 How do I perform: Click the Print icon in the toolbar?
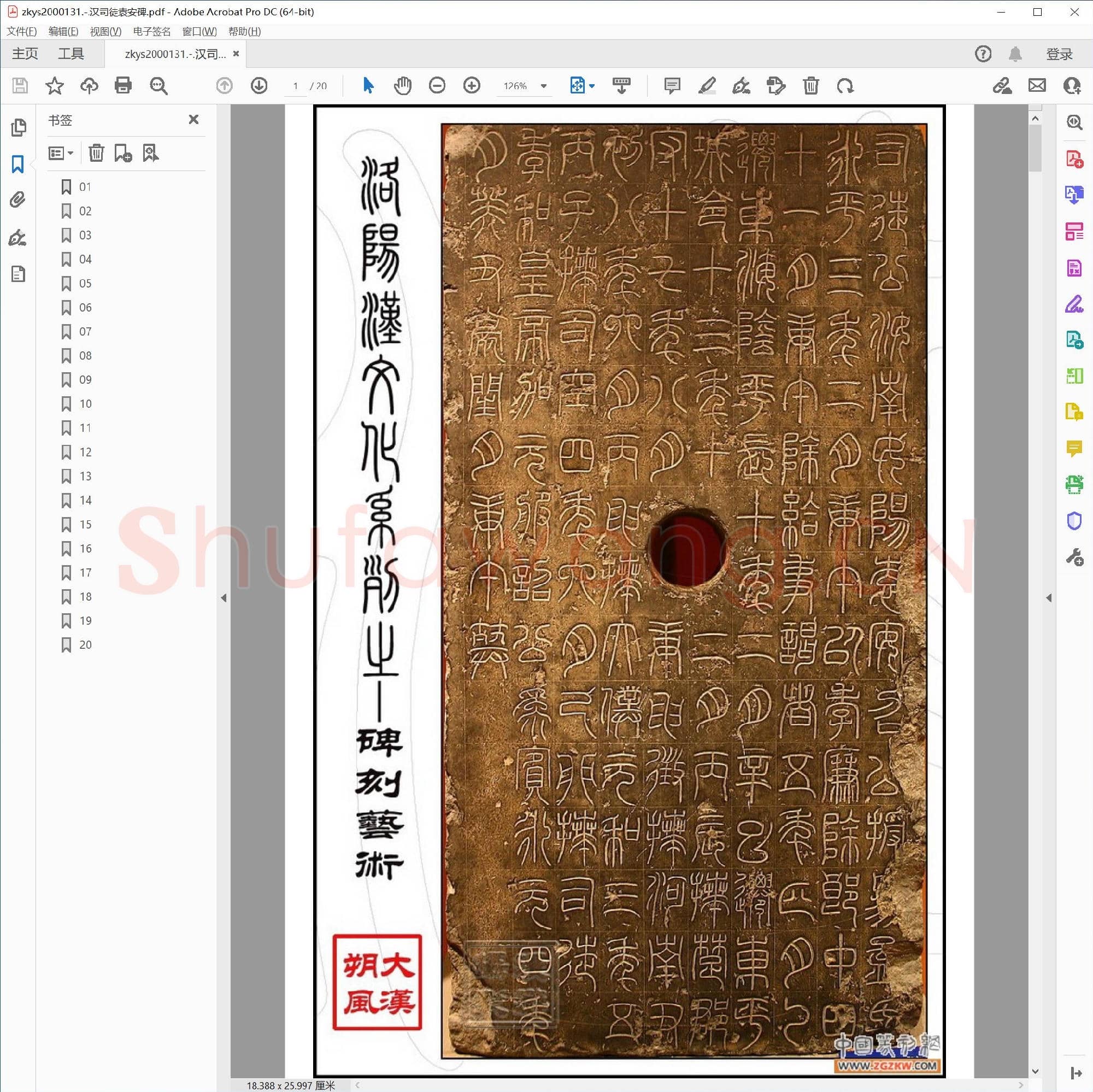coord(124,86)
